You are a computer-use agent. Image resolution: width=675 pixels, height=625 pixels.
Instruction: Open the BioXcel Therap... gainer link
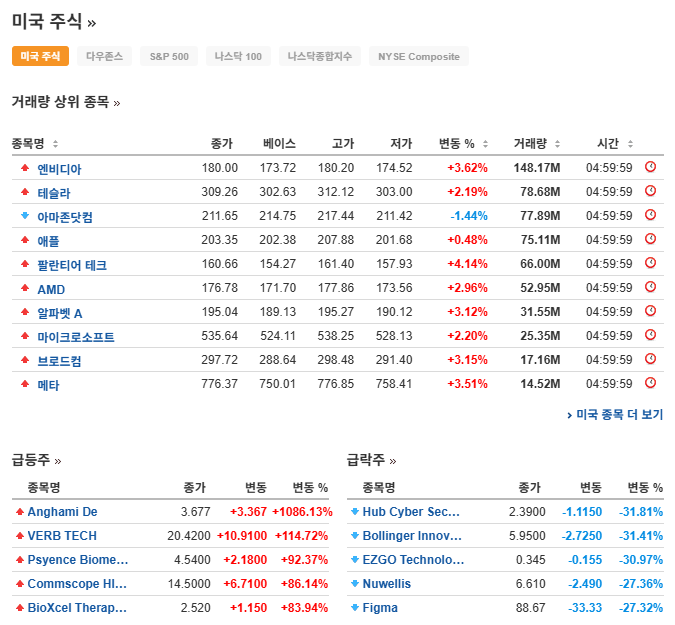point(77,608)
